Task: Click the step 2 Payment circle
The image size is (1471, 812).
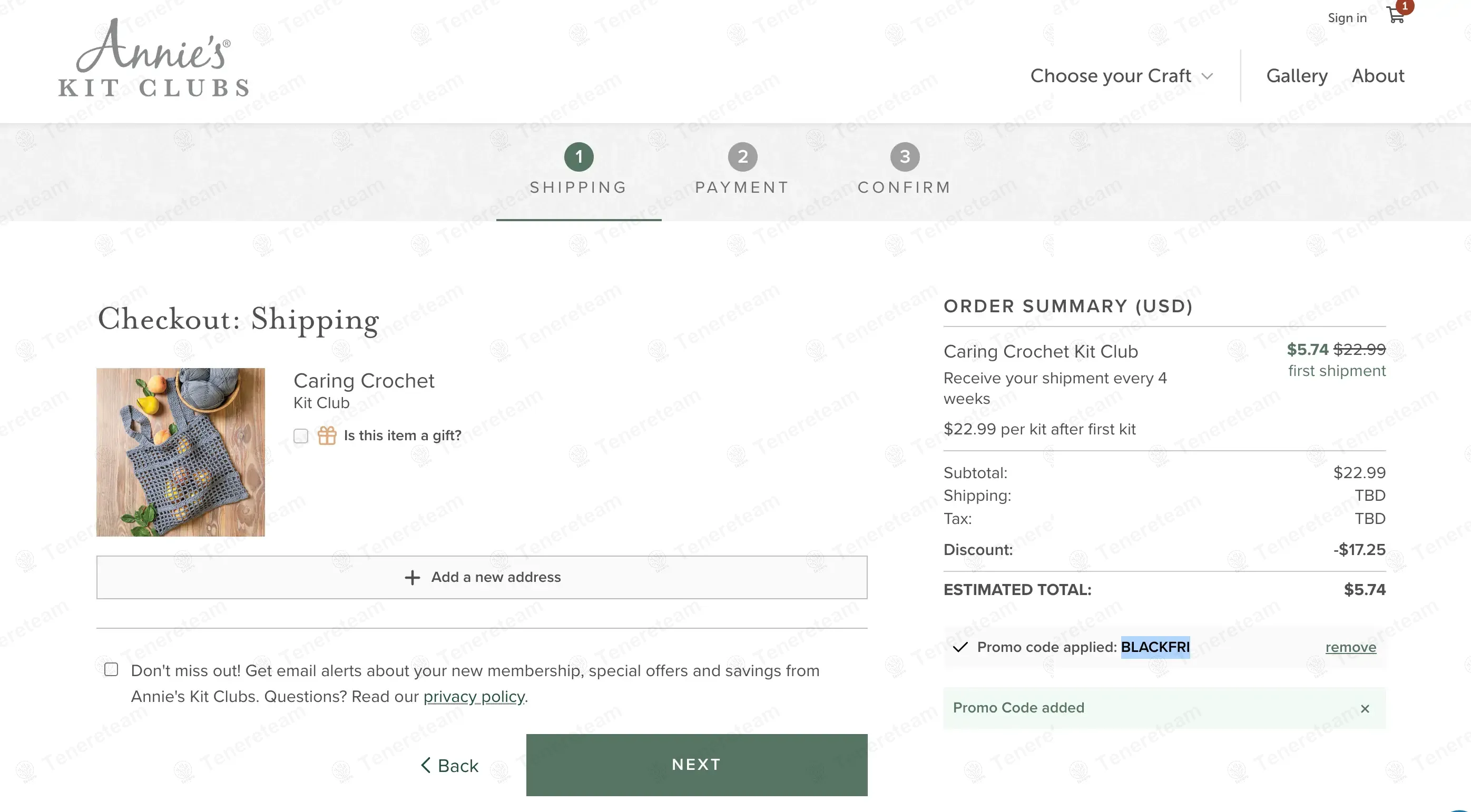Action: tap(742, 157)
